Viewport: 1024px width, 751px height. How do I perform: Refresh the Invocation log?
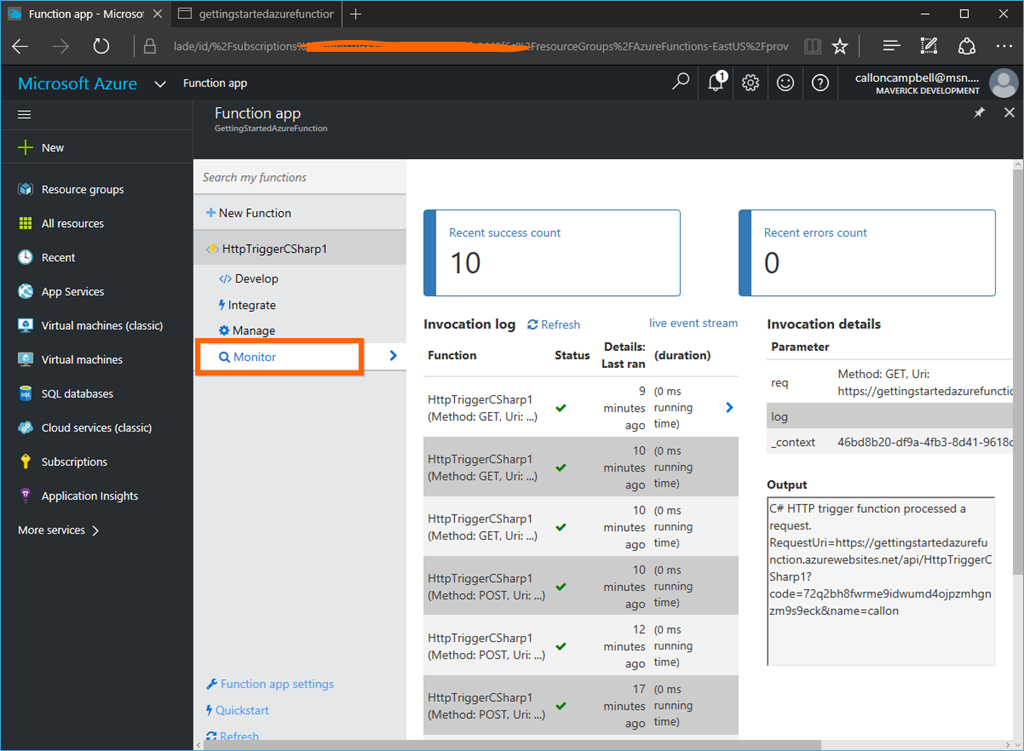click(x=554, y=324)
